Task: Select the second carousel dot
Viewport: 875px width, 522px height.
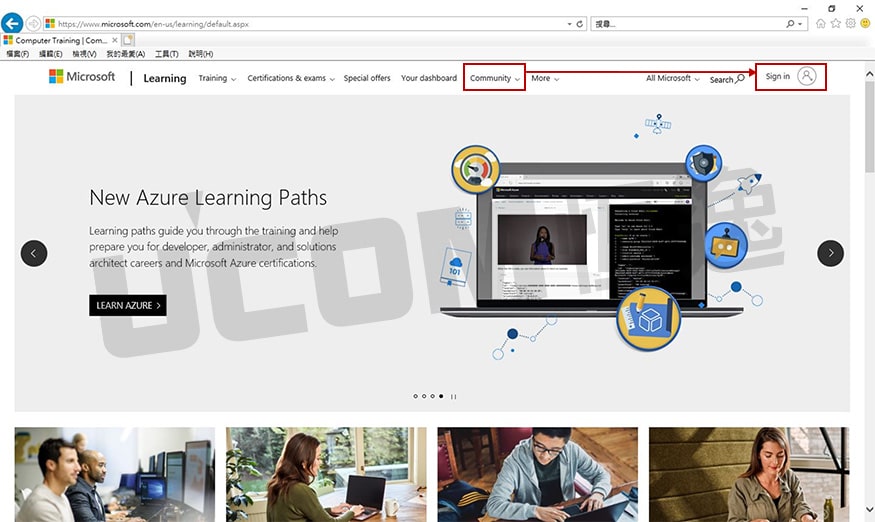Action: pos(424,396)
